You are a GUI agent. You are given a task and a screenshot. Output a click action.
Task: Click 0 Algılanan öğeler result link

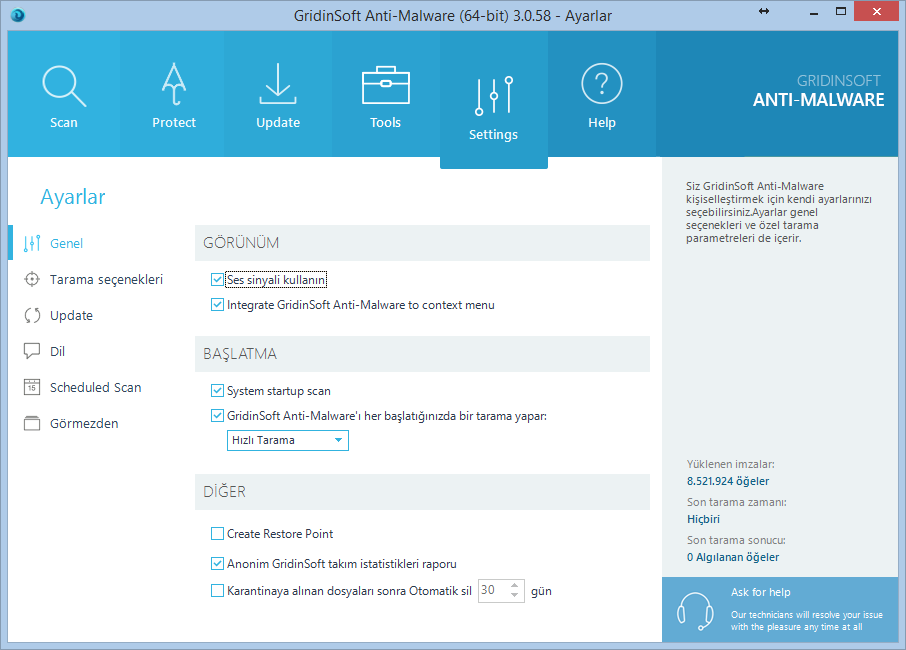[733, 557]
